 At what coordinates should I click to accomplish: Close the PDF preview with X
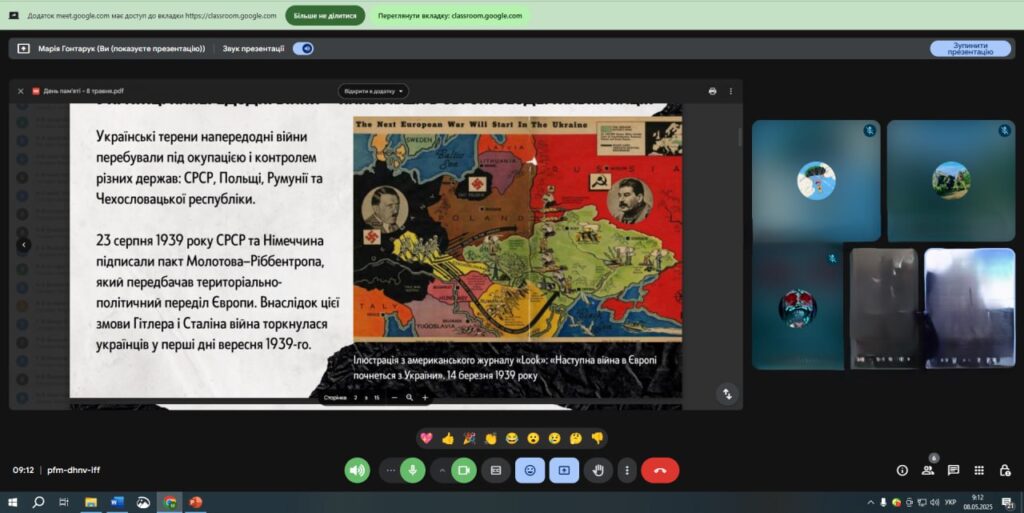tap(20, 91)
